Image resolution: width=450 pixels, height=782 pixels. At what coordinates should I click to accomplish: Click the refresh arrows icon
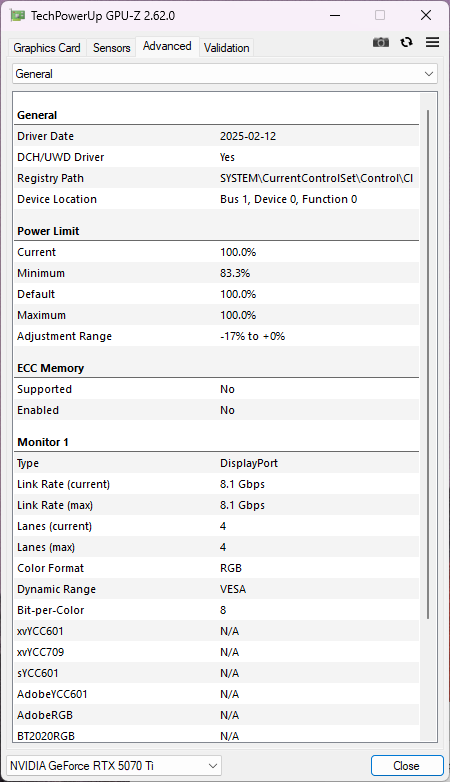coord(407,42)
